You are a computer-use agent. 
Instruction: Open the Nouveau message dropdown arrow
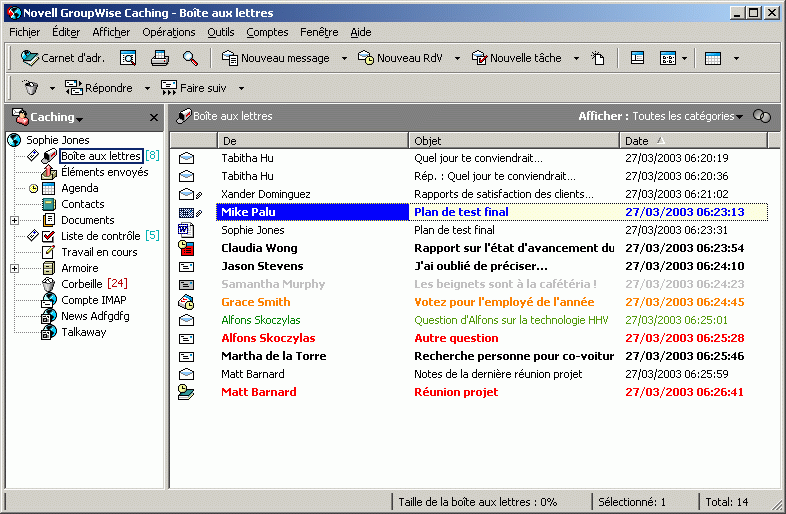coord(344,59)
